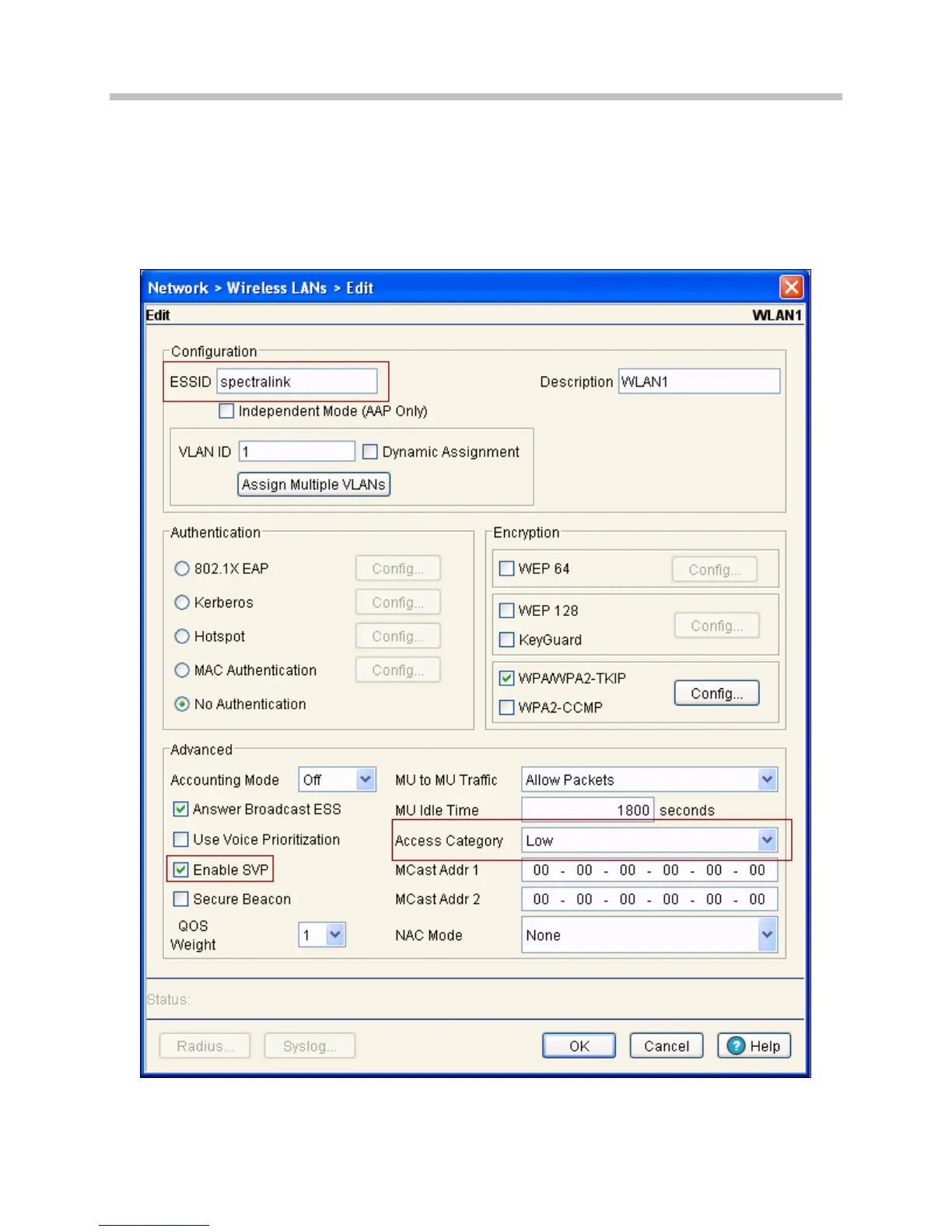The image size is (952, 1232).
Task: Enable Dynamic Assignment checkbox
Action: pyautogui.click(x=370, y=451)
